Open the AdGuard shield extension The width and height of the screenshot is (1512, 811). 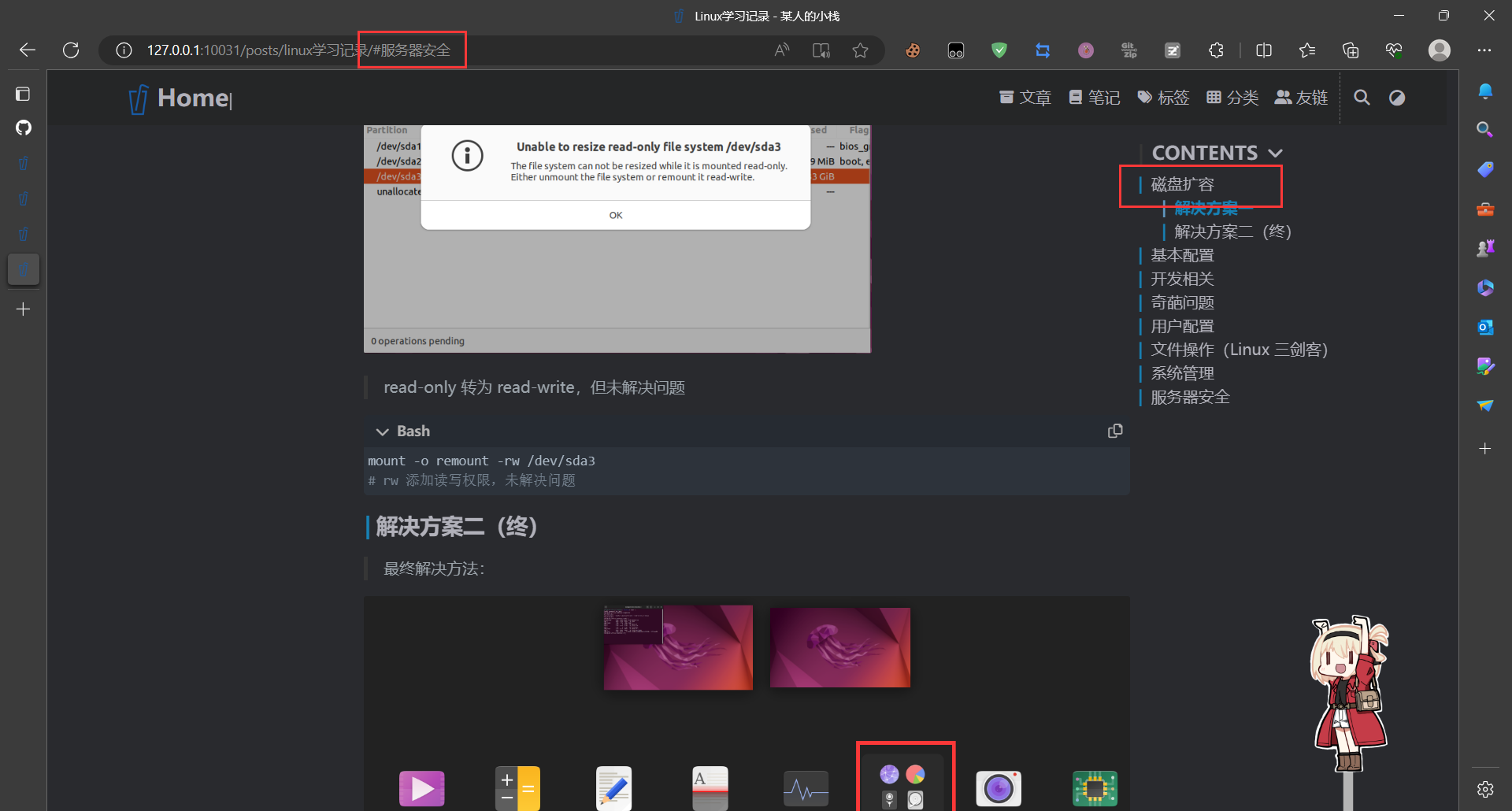click(999, 50)
